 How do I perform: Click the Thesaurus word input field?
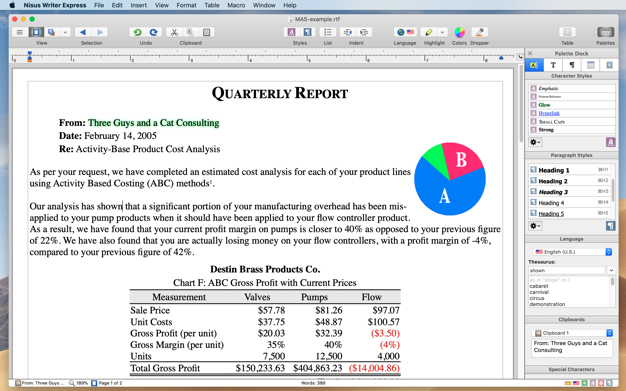pyautogui.click(x=567, y=270)
